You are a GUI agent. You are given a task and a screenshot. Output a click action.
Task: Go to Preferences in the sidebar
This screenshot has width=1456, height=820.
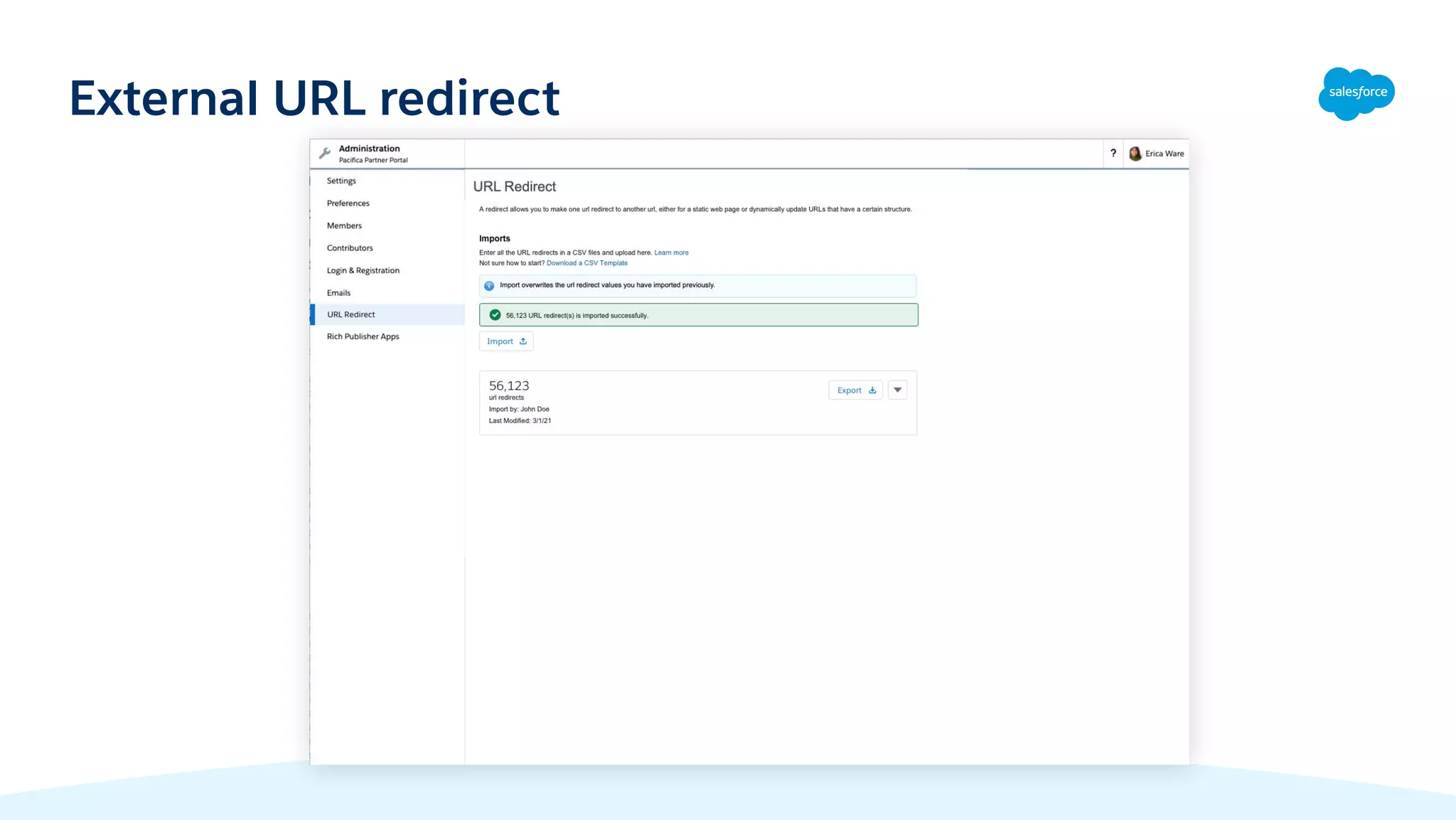pyautogui.click(x=348, y=203)
